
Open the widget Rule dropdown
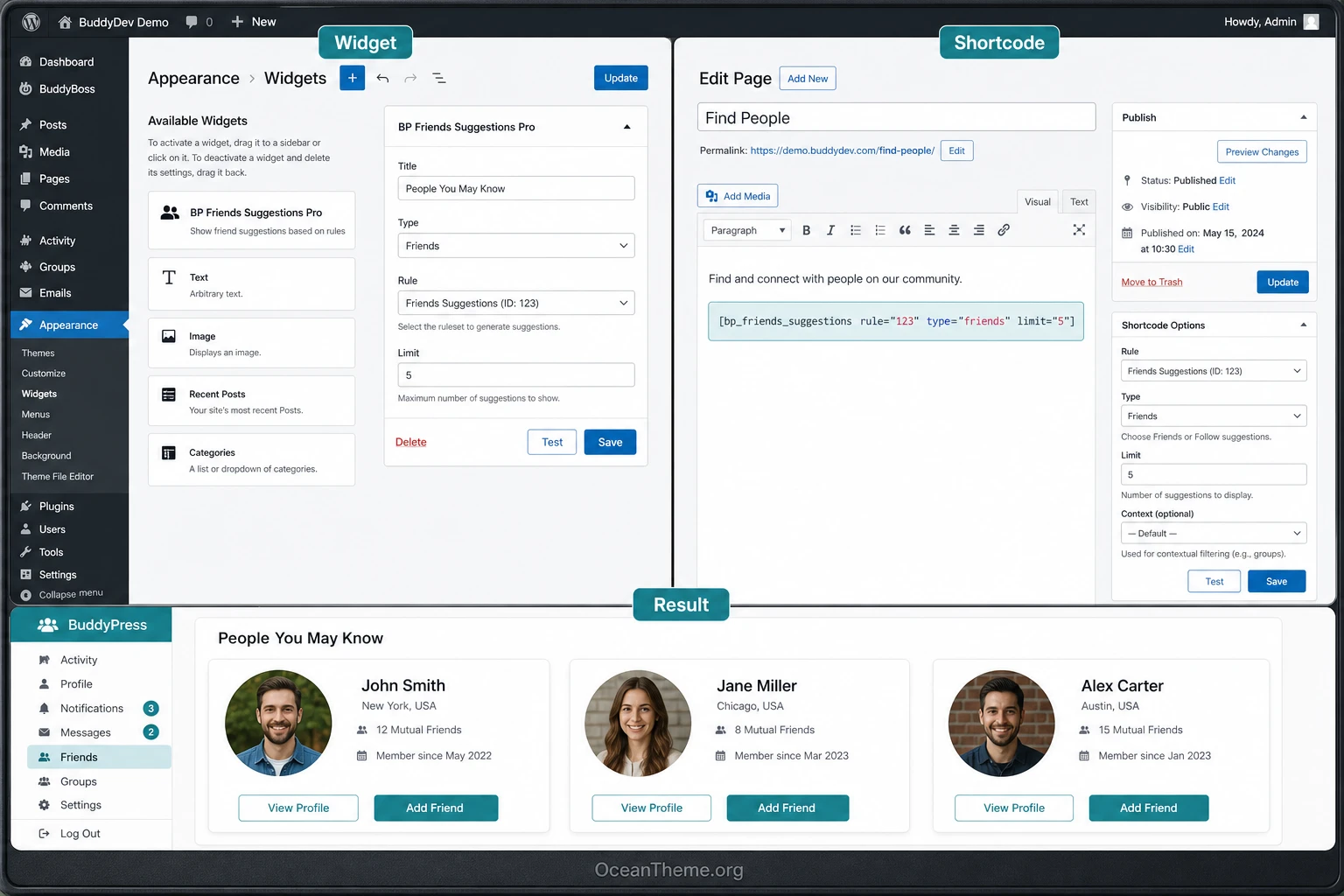pyautogui.click(x=516, y=303)
